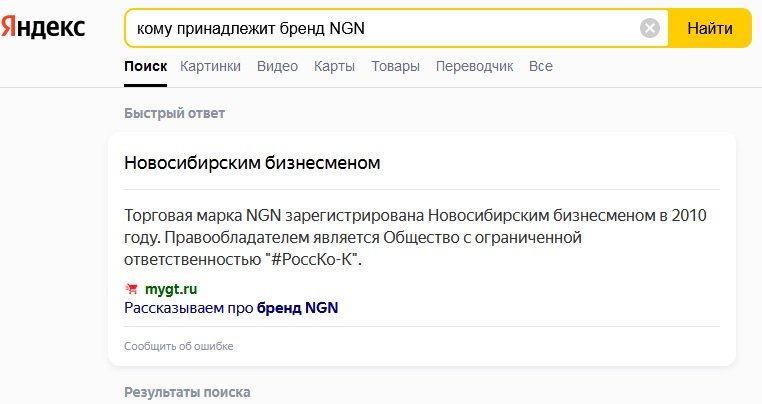
Task: Switch to the Видео tab
Action: tap(277, 66)
